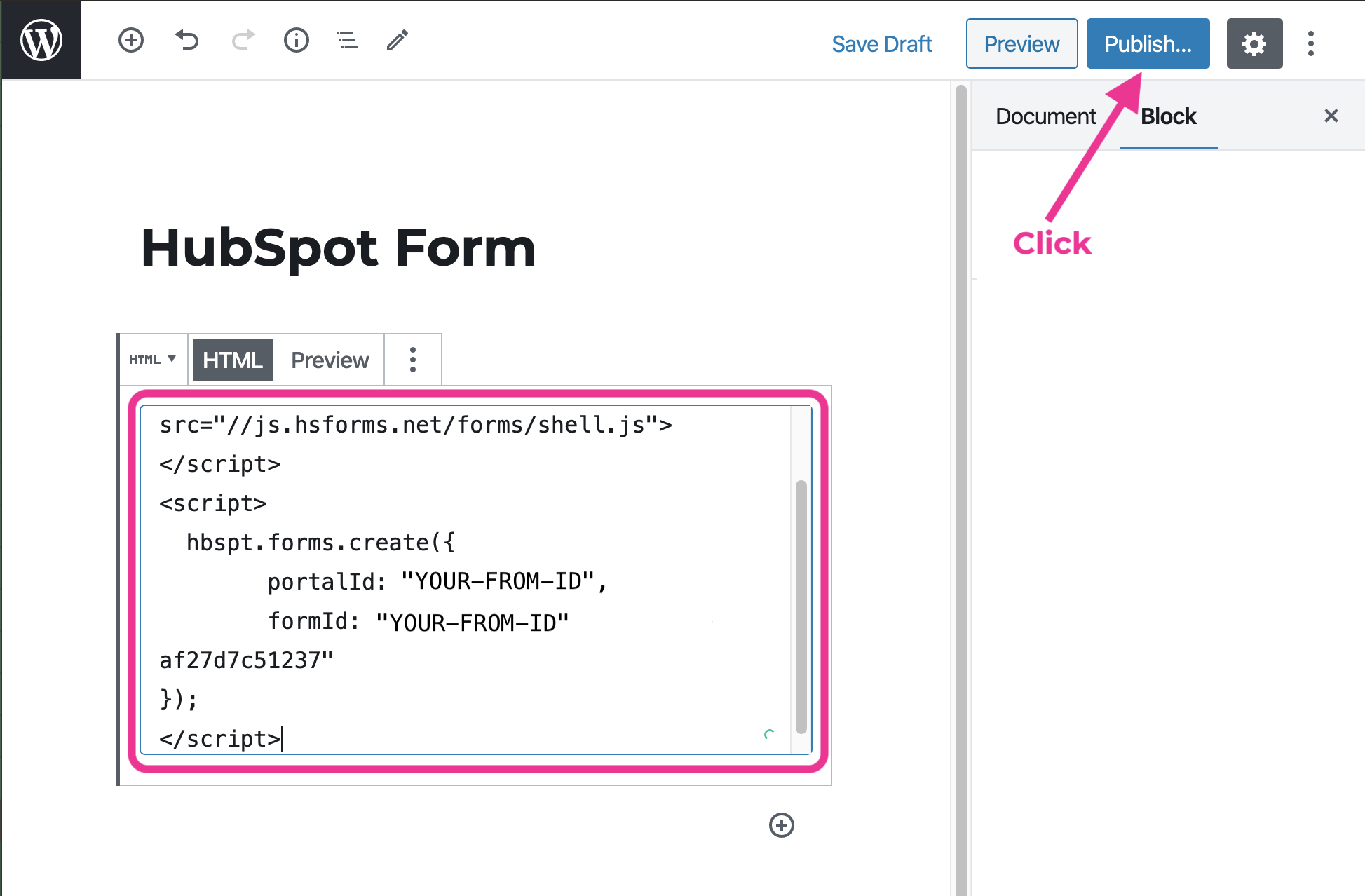Open the Document tab in sidebar
Image resolution: width=1365 pixels, height=896 pixels.
(1045, 116)
